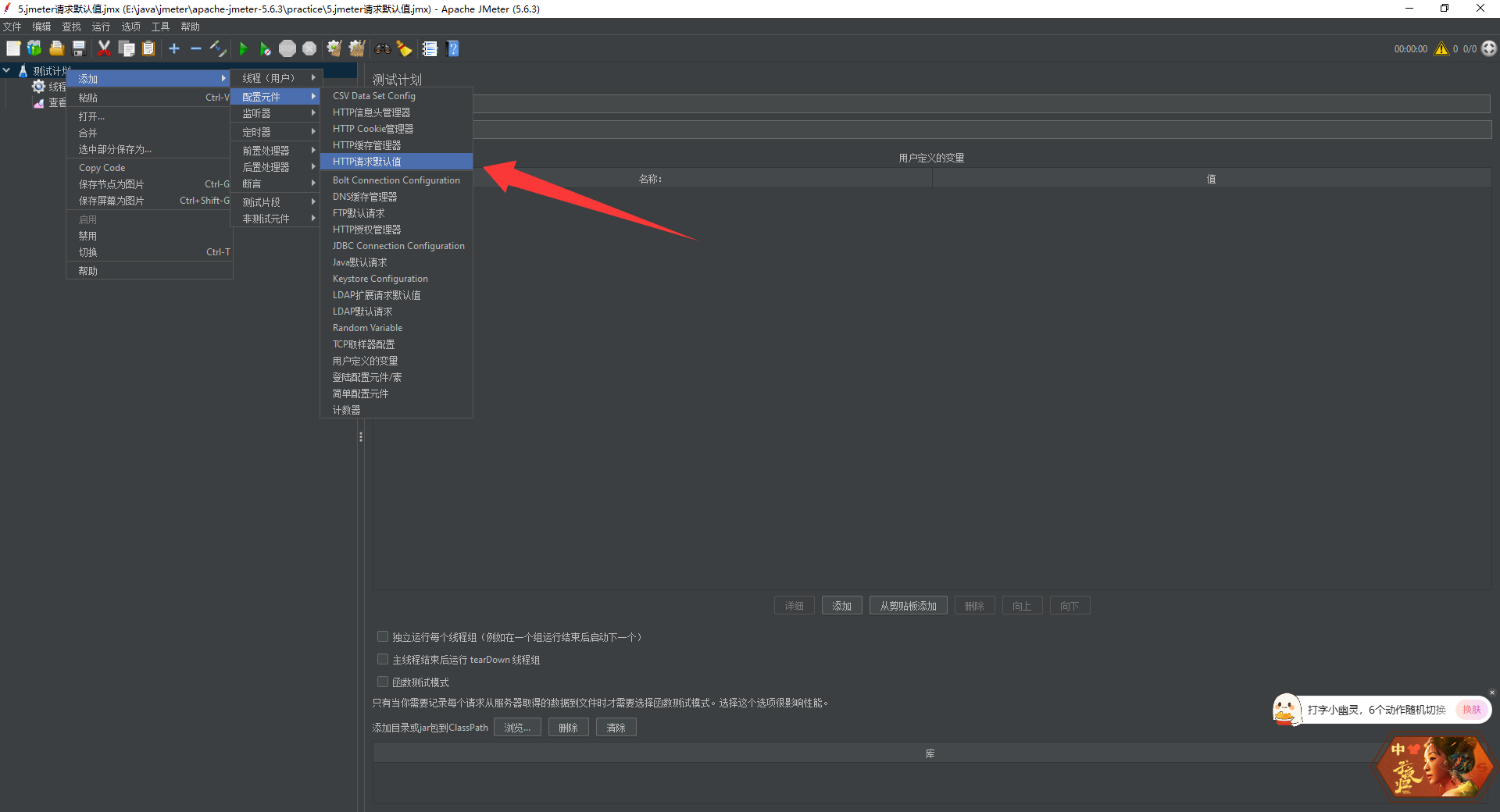Start the test with green play icon

tap(243, 48)
